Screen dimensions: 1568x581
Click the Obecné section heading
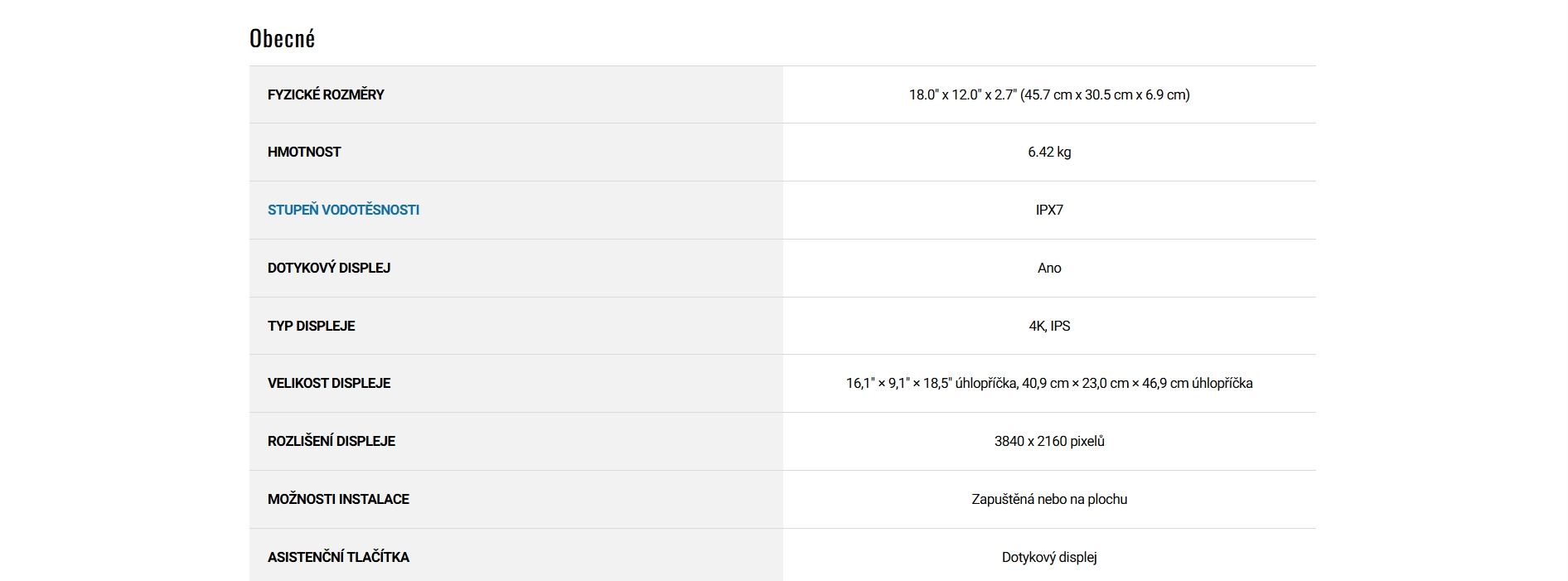point(283,39)
